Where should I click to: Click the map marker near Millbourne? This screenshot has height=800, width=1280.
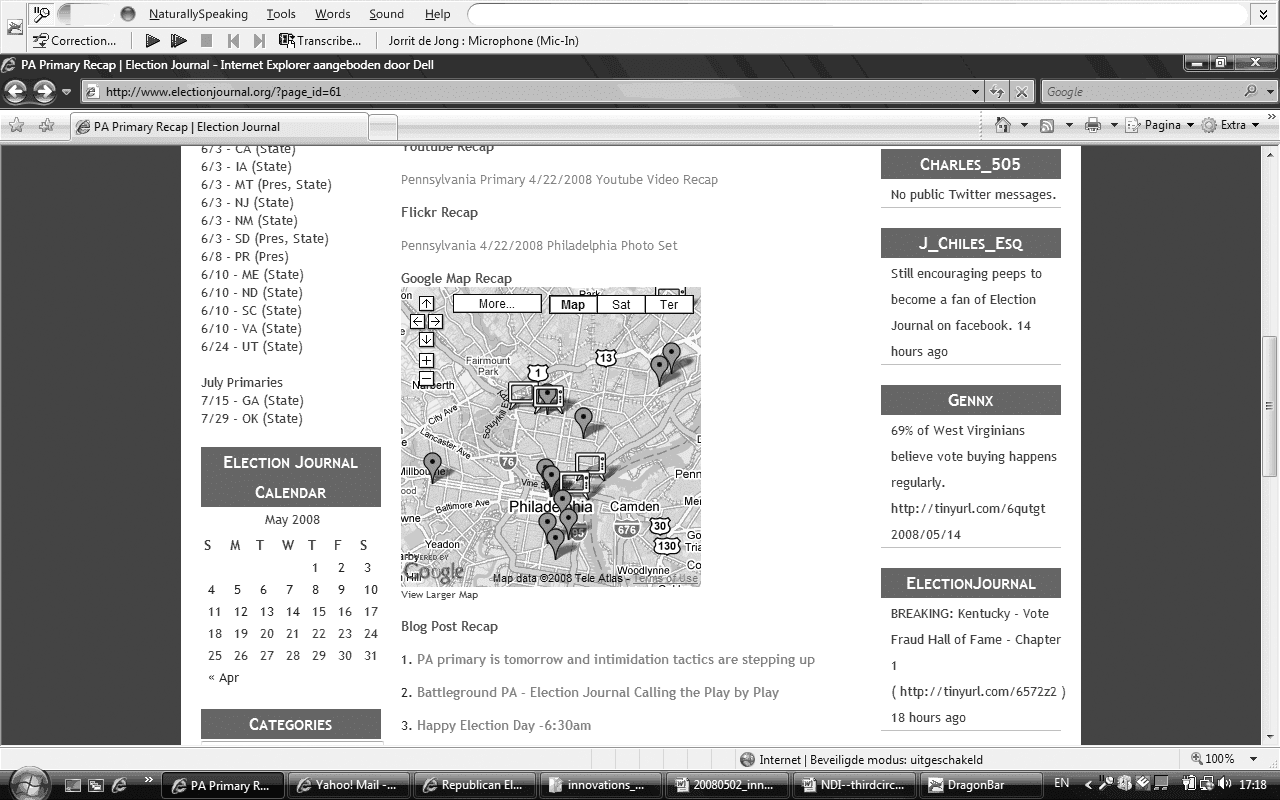point(432,466)
